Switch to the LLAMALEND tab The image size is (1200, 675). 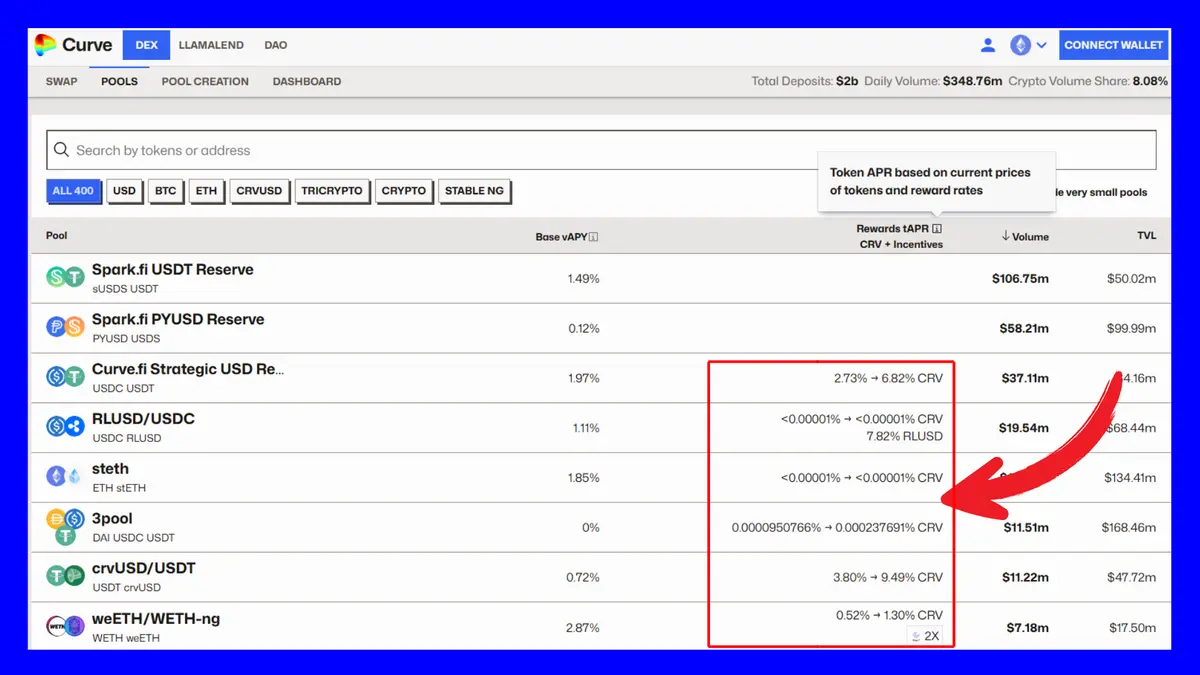(211, 45)
